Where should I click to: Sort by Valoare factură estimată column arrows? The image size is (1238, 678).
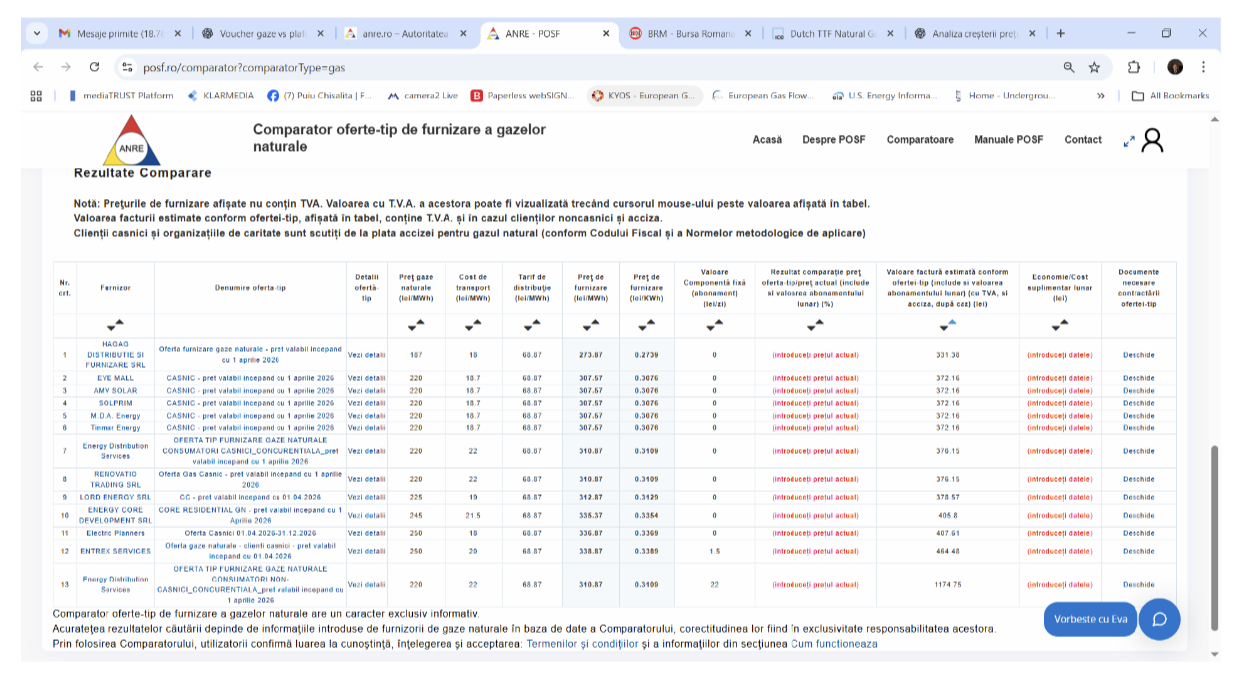(x=947, y=325)
